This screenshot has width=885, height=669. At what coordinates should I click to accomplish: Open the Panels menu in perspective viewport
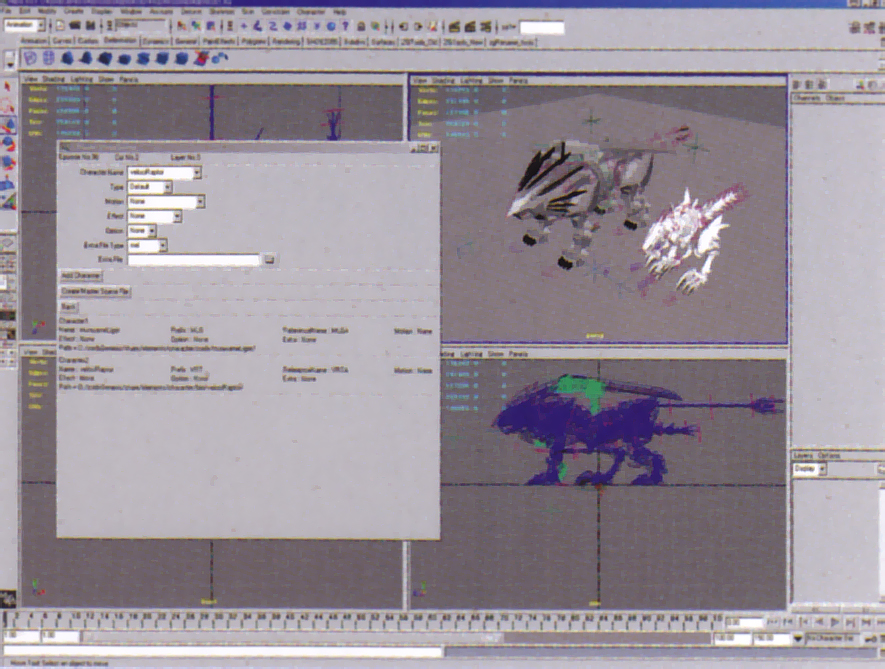[518, 81]
